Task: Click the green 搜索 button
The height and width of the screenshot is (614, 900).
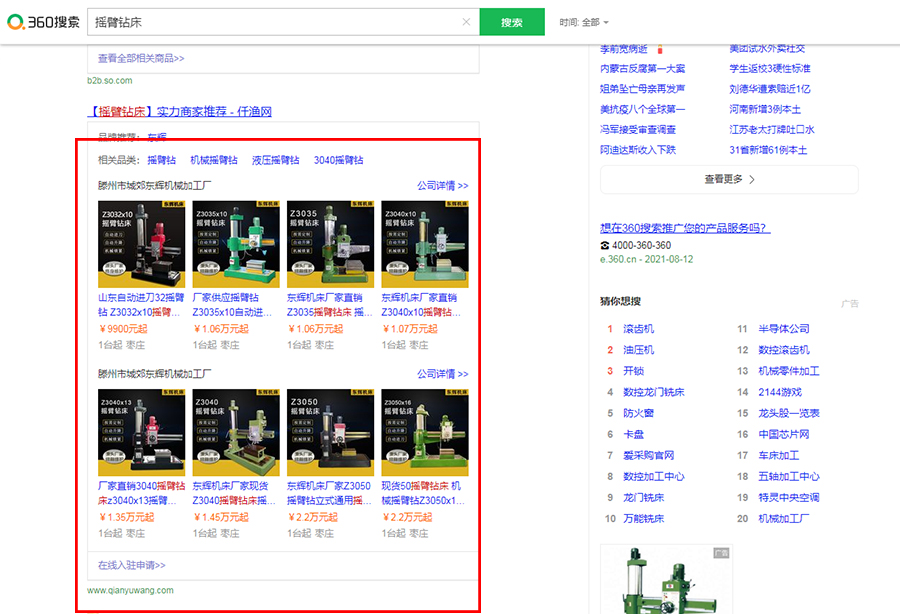Action: click(511, 22)
